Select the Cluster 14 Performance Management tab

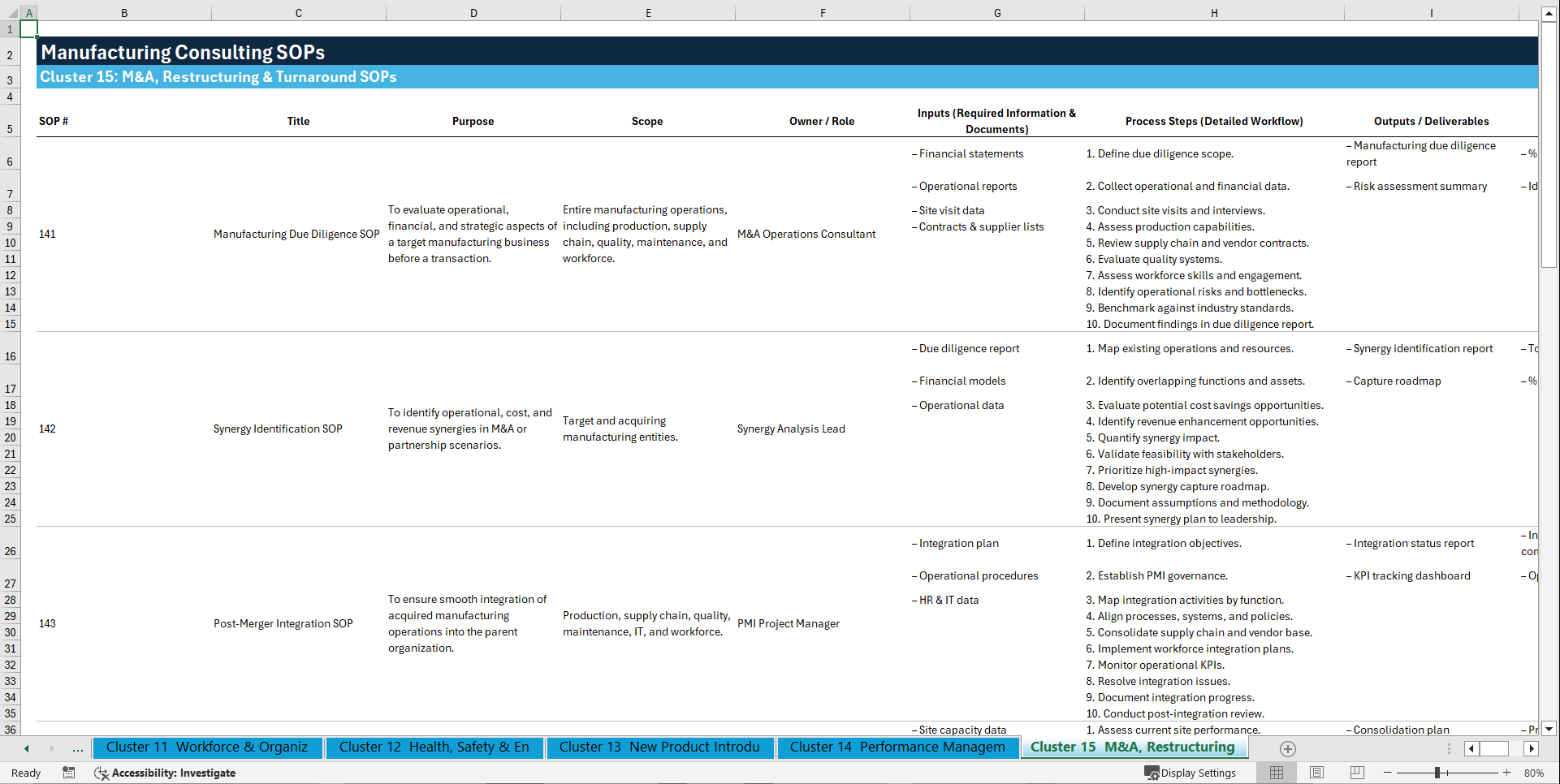897,747
